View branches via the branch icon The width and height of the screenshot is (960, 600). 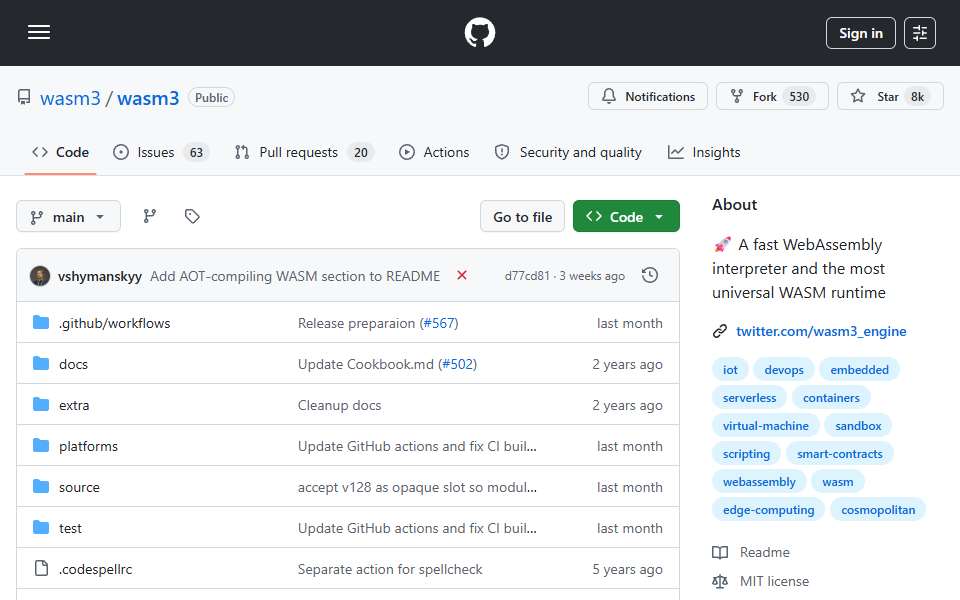coord(149,216)
